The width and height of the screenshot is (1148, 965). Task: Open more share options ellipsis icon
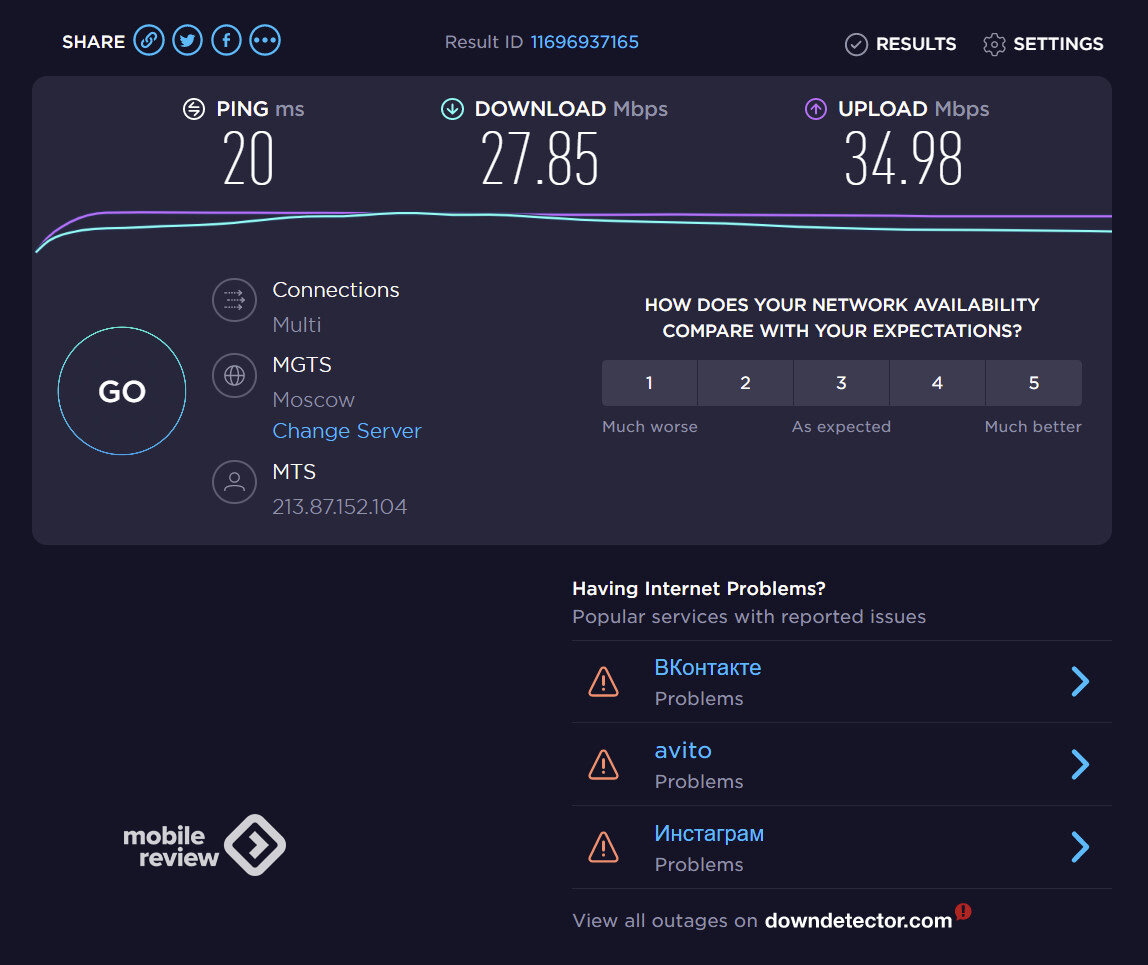pos(265,40)
